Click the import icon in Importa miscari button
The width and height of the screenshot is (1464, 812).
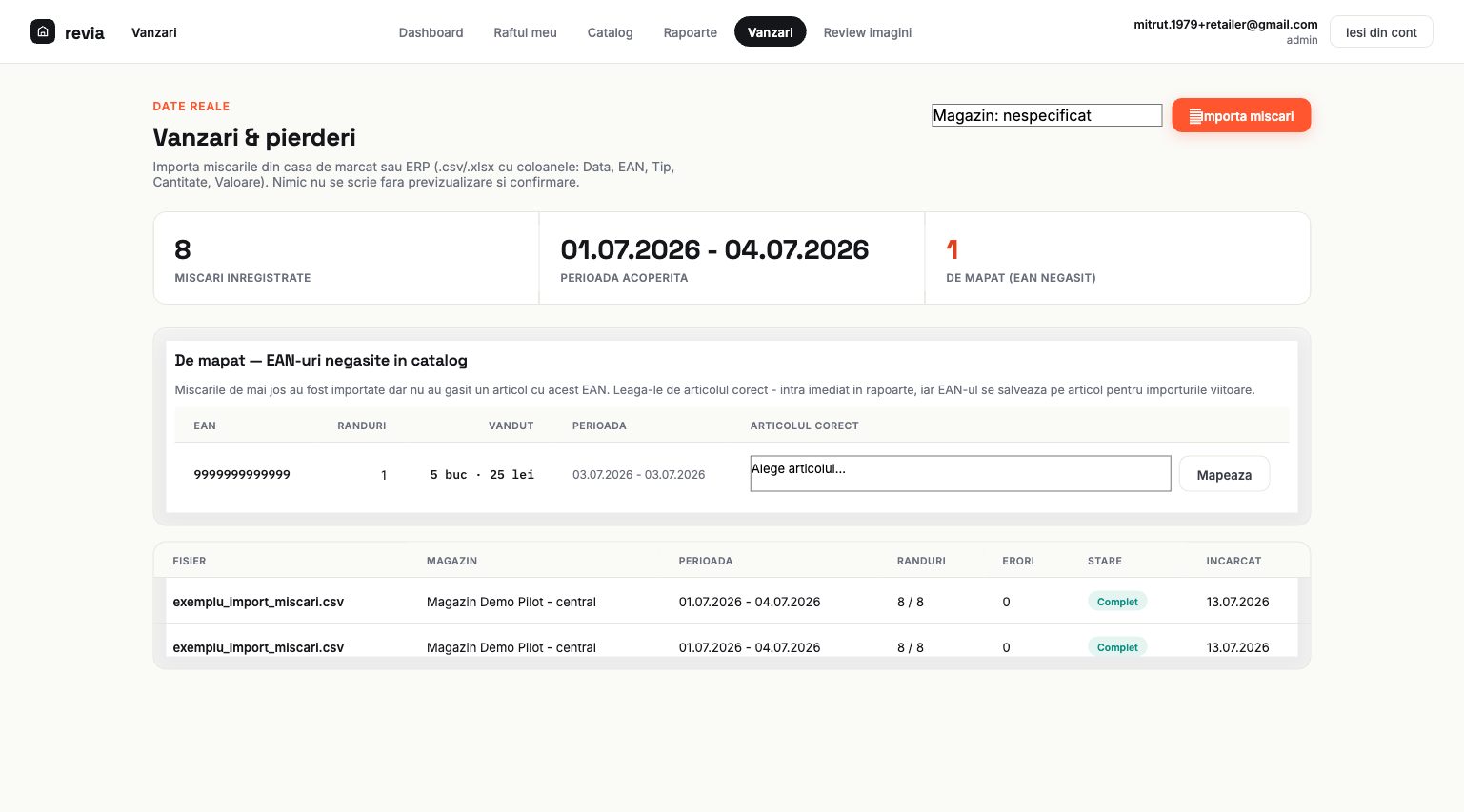(1195, 116)
